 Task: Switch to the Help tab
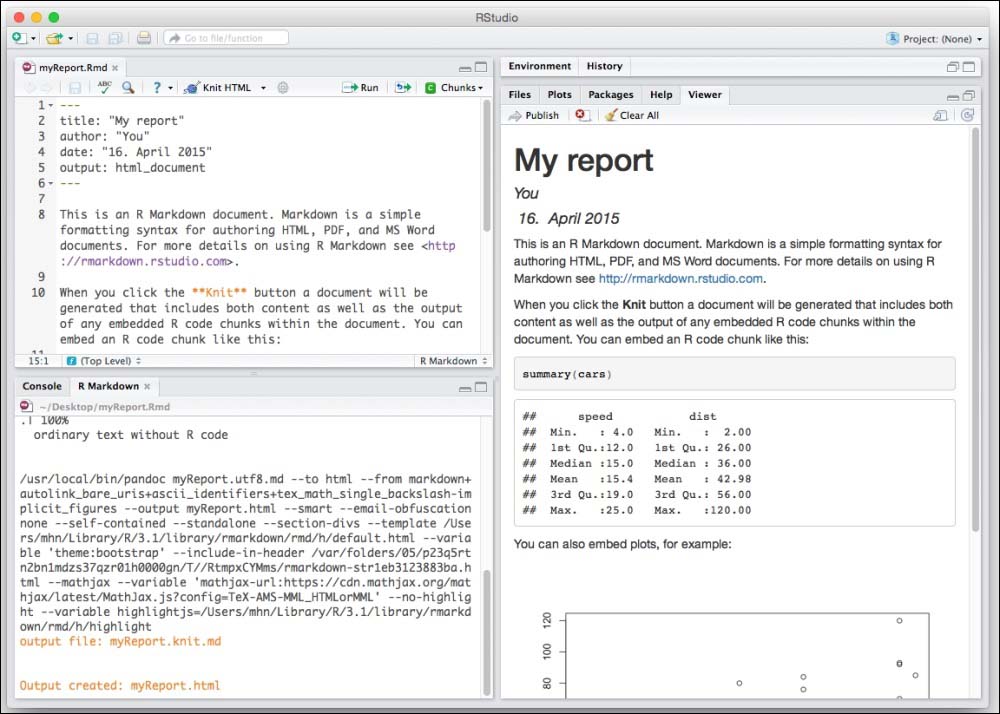(x=661, y=95)
